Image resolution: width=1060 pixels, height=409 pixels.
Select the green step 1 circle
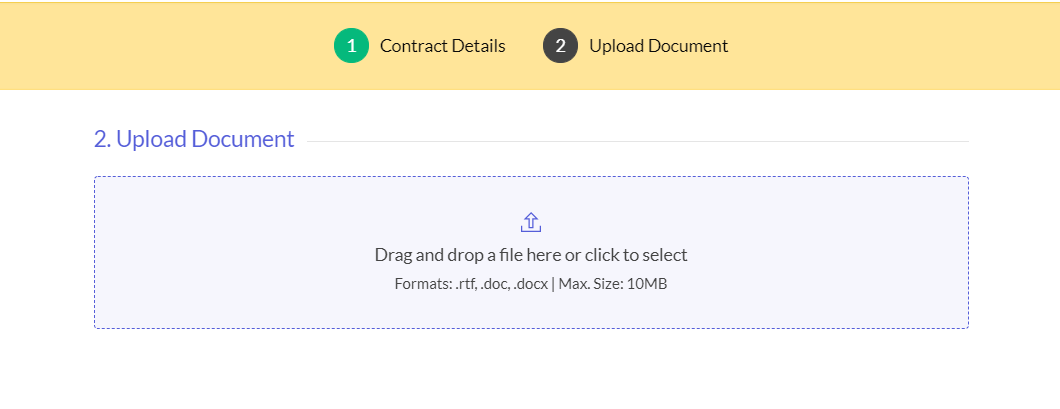coord(351,46)
